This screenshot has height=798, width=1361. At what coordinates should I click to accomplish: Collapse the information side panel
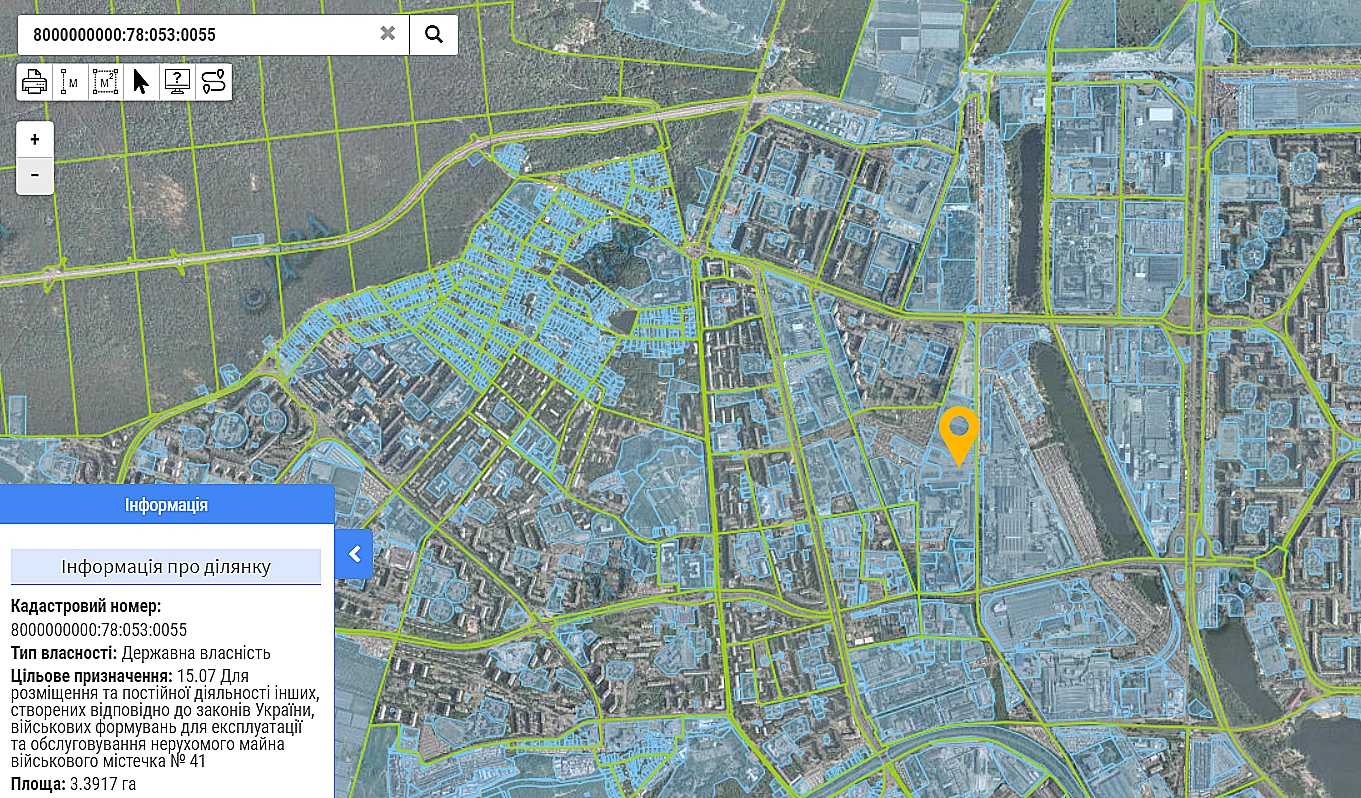pos(354,554)
